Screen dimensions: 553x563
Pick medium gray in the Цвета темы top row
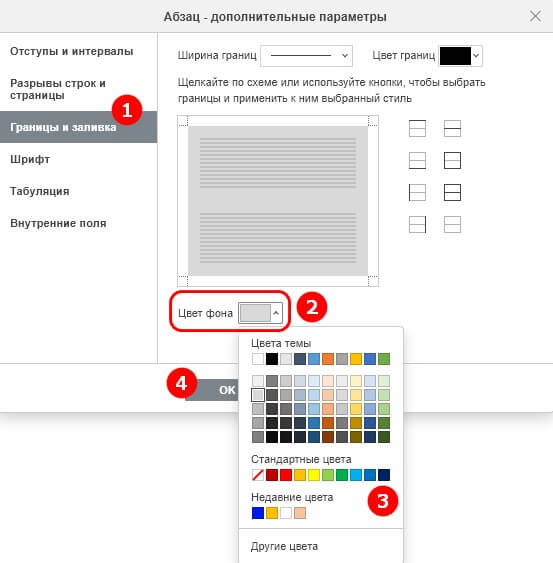(342, 359)
